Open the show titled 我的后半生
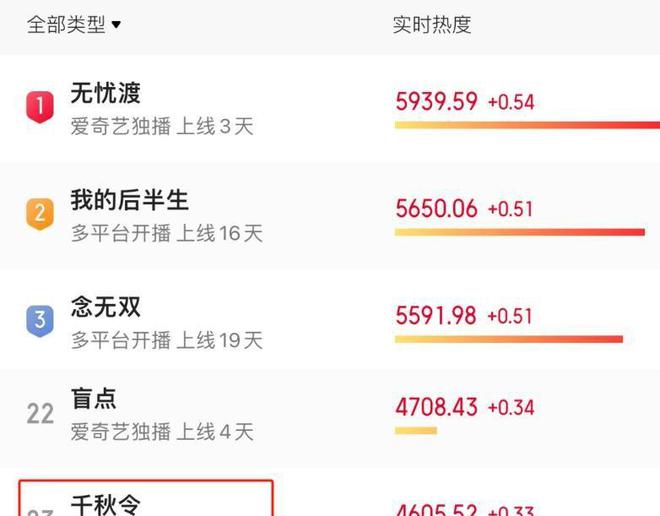The image size is (660, 516). click(129, 199)
